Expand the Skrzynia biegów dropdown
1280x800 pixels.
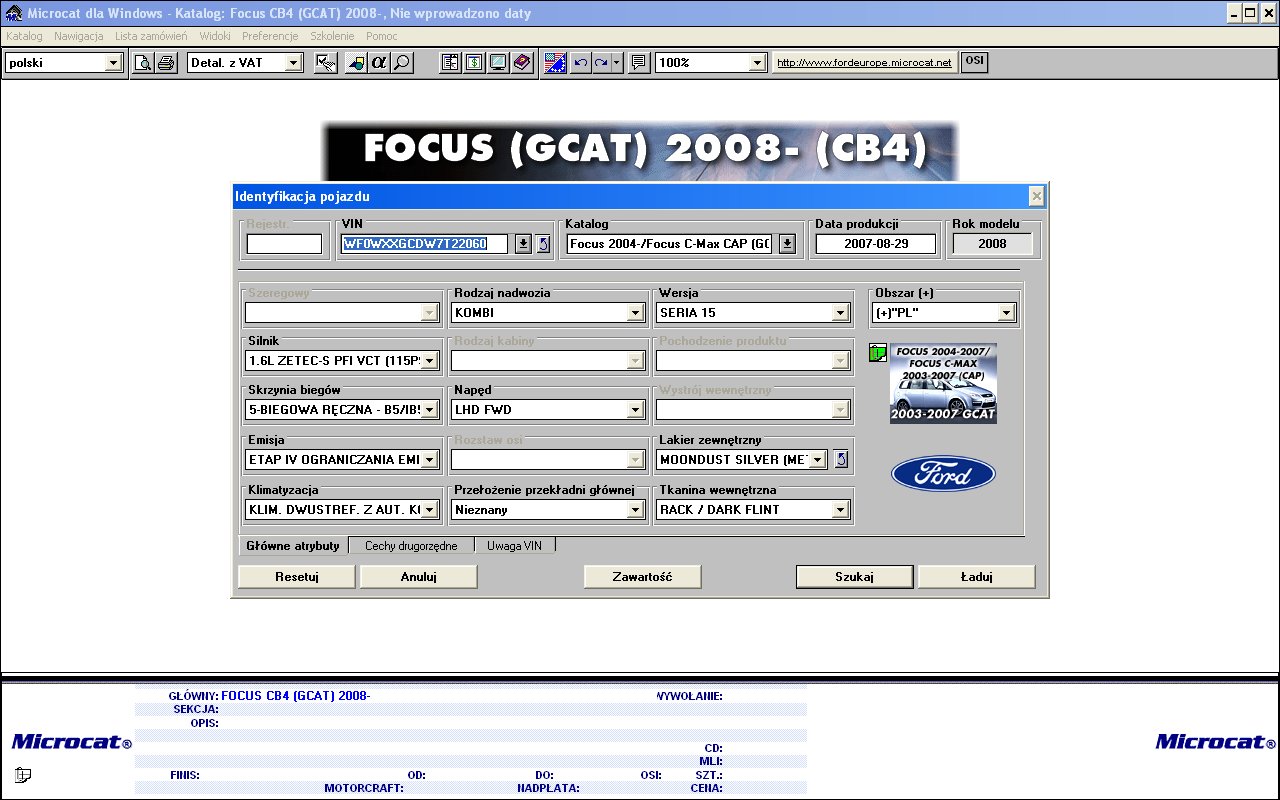pyautogui.click(x=429, y=409)
